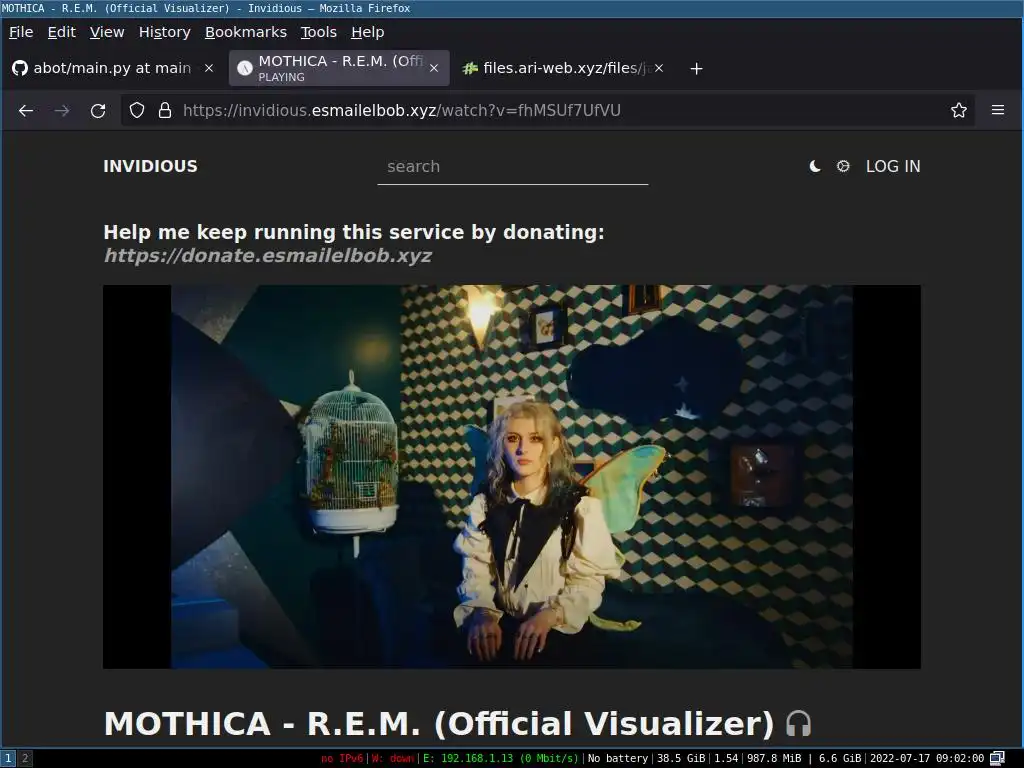Screen dimensions: 1024x768
Task: Click the LOG IN link
Action: (x=893, y=167)
